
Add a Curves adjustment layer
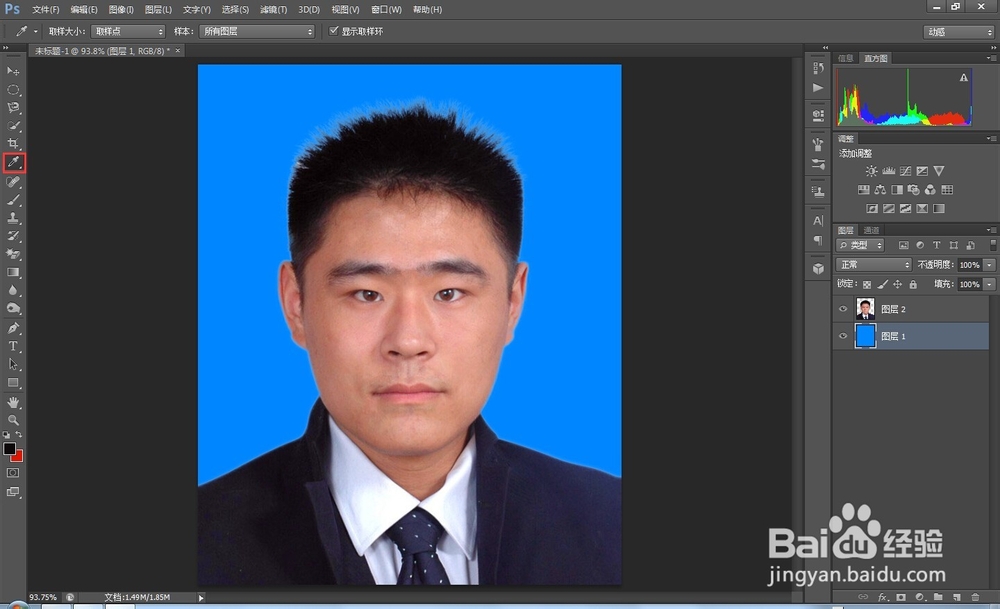pos(906,170)
